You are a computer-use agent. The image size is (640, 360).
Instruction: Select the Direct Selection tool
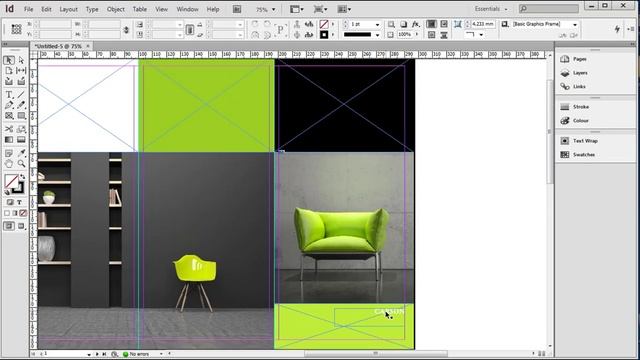pos(21,60)
